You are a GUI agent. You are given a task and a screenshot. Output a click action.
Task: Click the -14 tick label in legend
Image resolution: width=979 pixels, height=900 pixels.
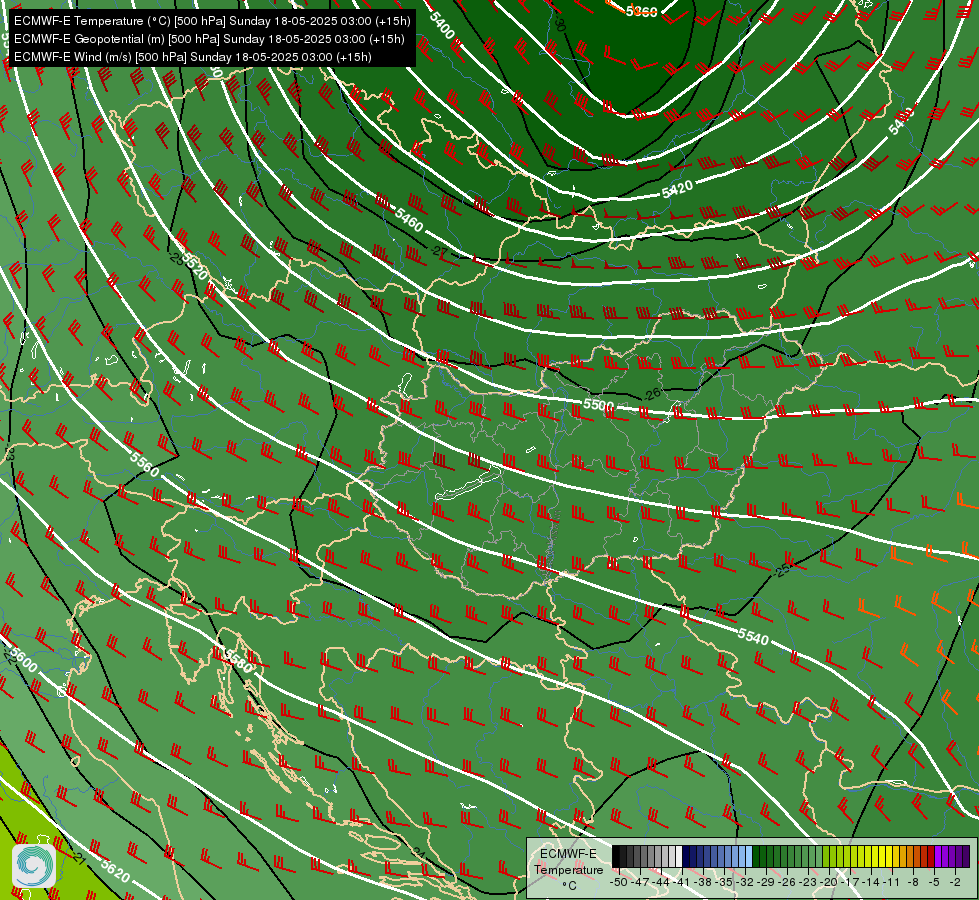pyautogui.click(x=872, y=883)
